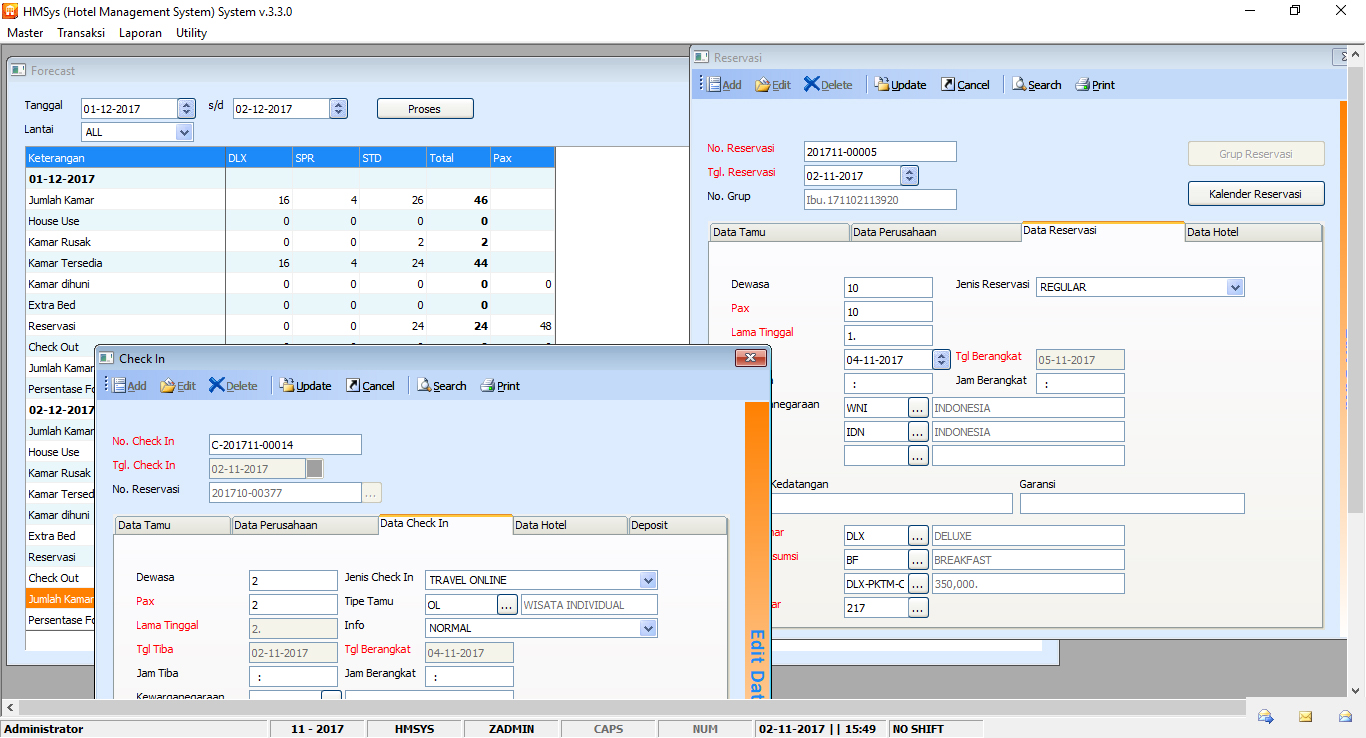Switch to Data Hotel tab in Reservasi

[x=1253, y=232]
